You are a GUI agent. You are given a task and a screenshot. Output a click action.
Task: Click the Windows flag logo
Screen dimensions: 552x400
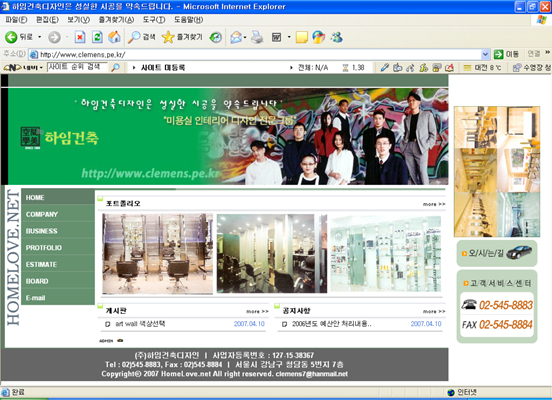541,20
